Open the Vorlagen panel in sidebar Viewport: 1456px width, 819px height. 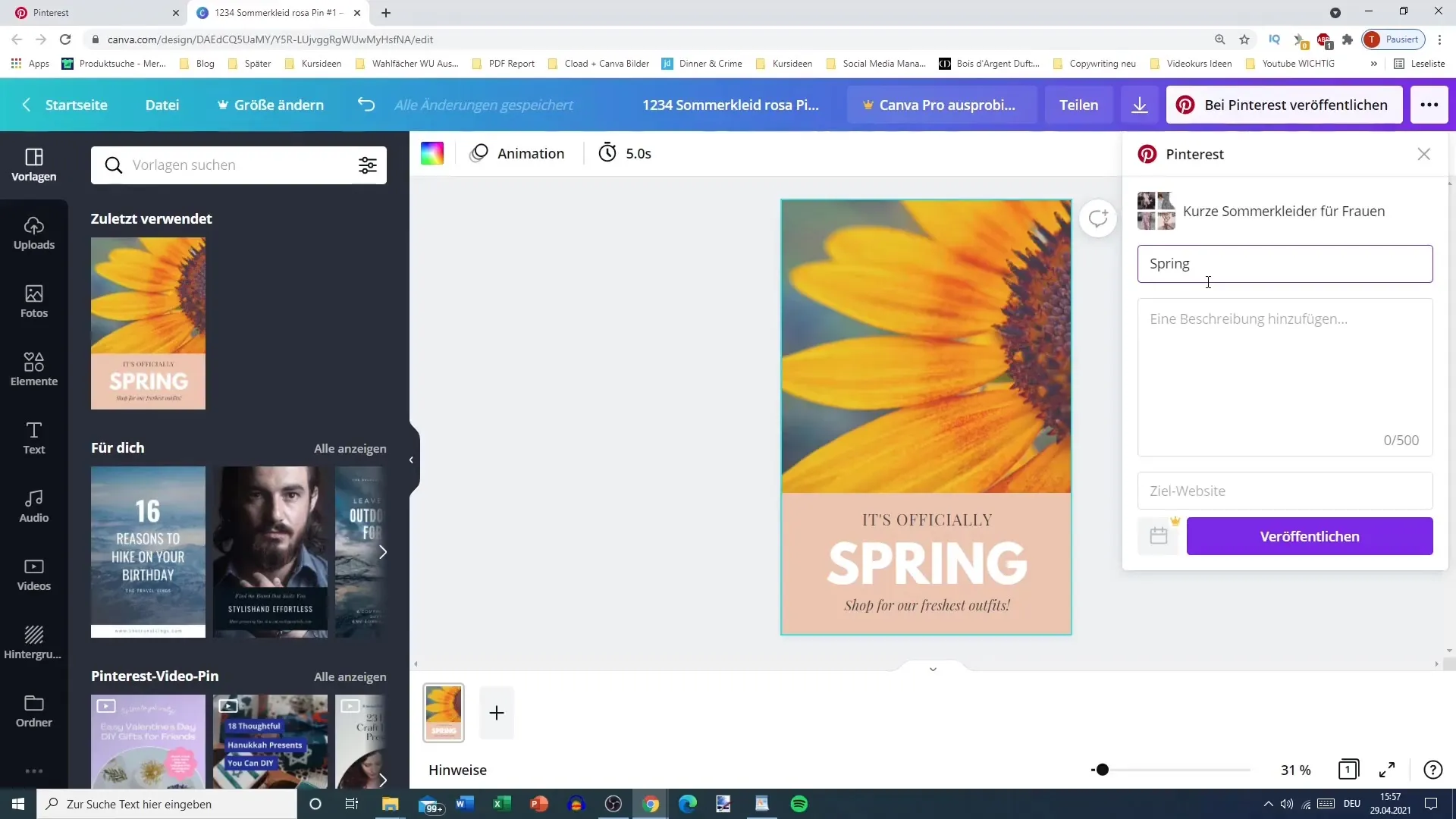(x=34, y=165)
